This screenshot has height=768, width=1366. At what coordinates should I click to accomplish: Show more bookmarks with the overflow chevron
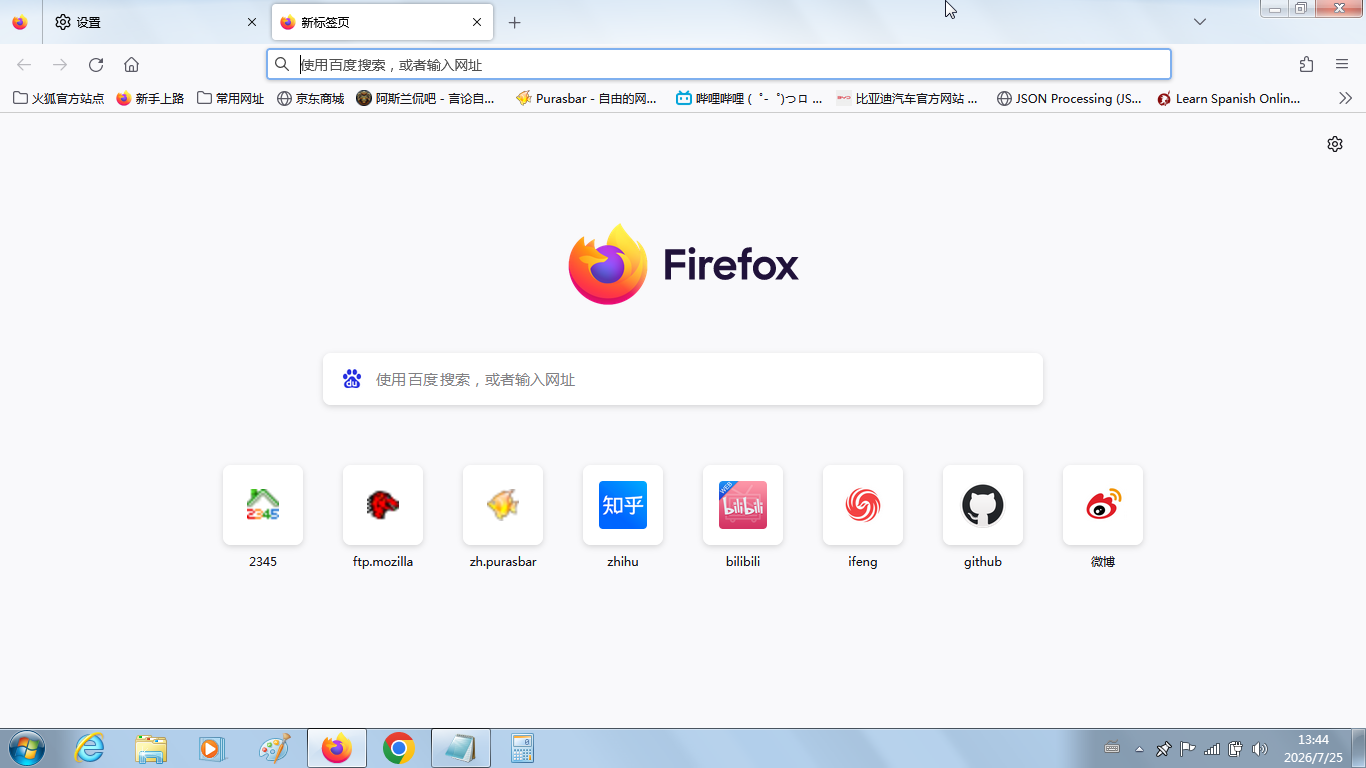coord(1345,98)
